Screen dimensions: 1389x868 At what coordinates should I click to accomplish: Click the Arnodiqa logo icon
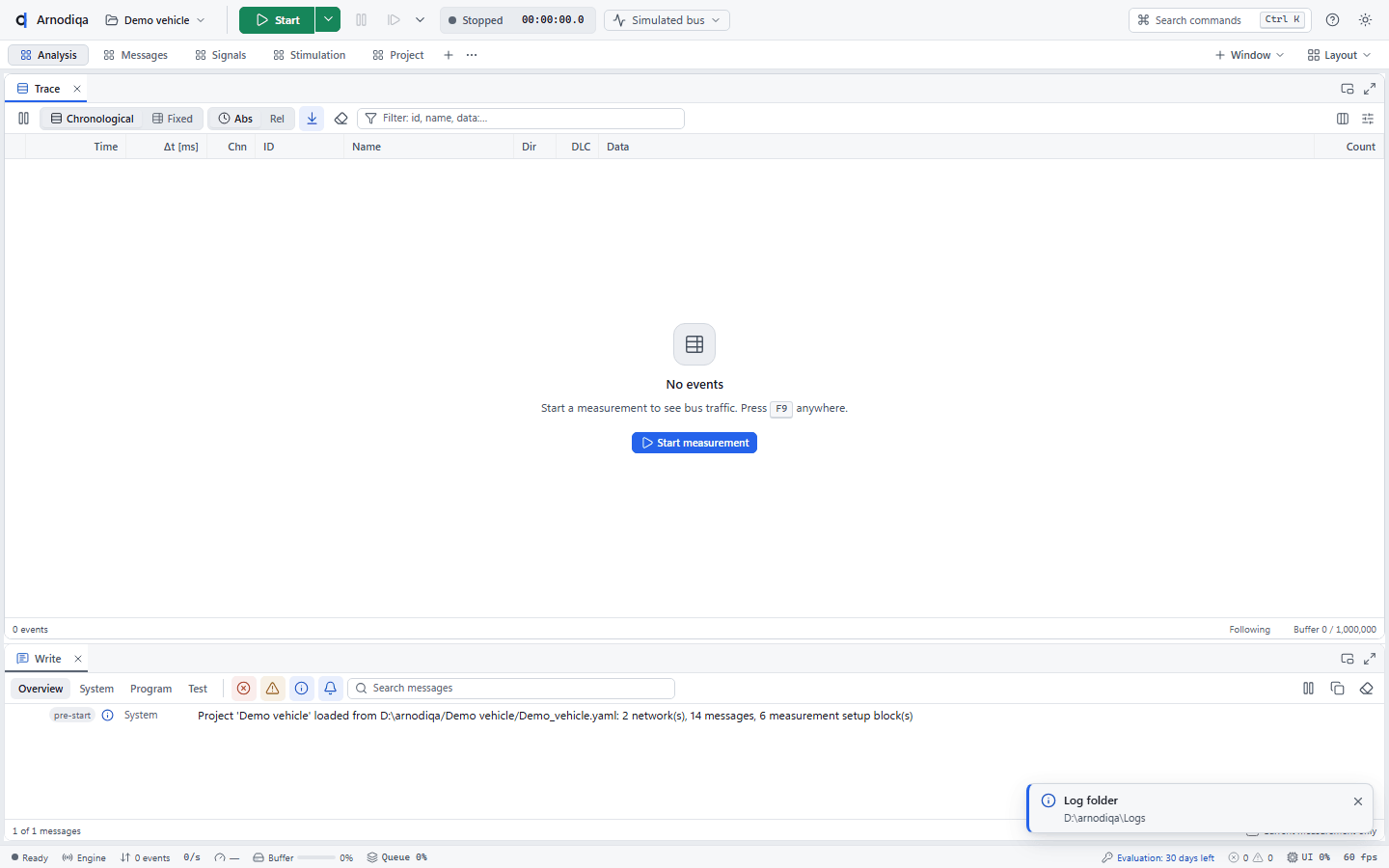21,20
